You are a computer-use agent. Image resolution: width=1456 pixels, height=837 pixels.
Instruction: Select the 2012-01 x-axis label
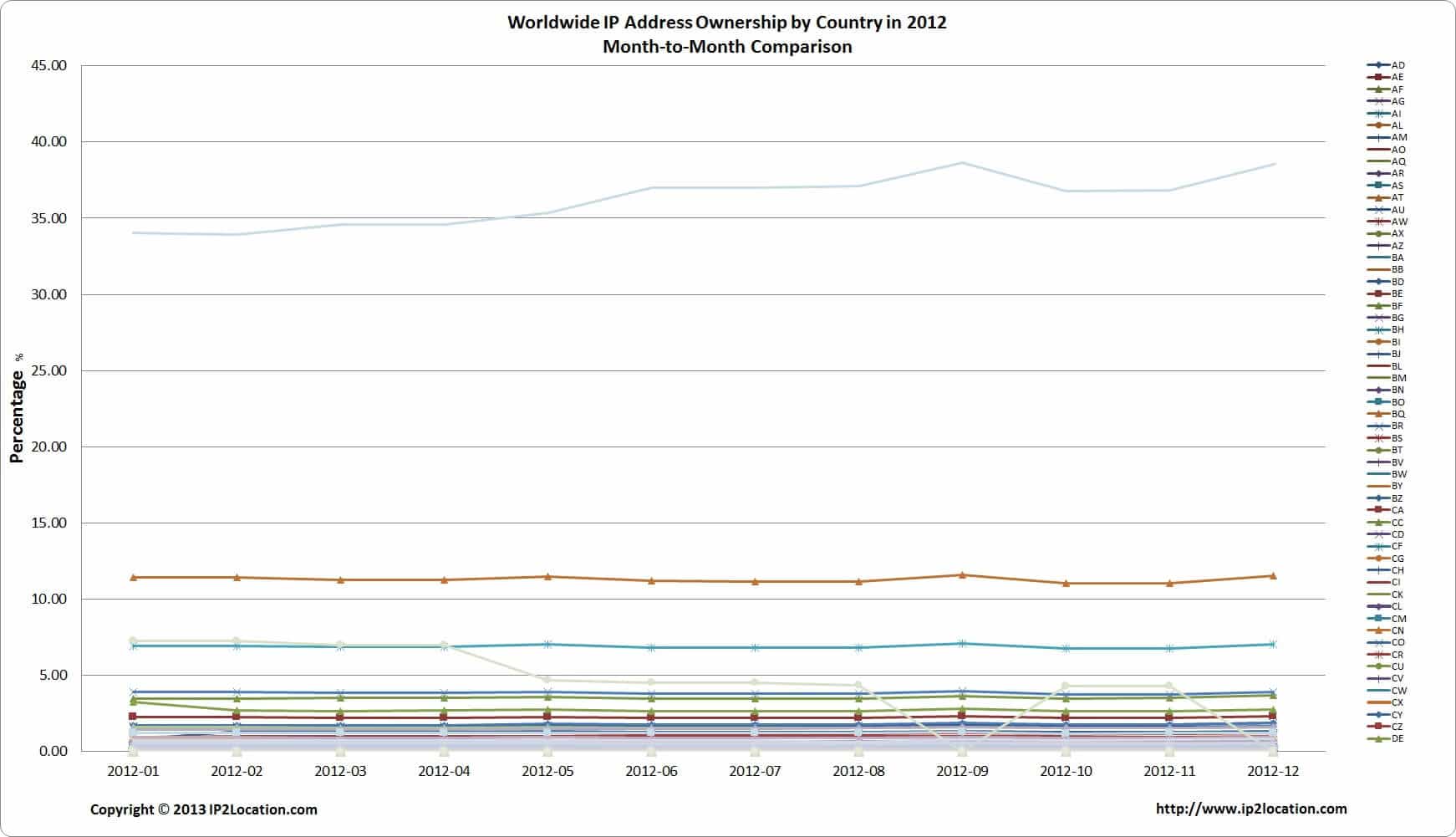click(x=133, y=771)
